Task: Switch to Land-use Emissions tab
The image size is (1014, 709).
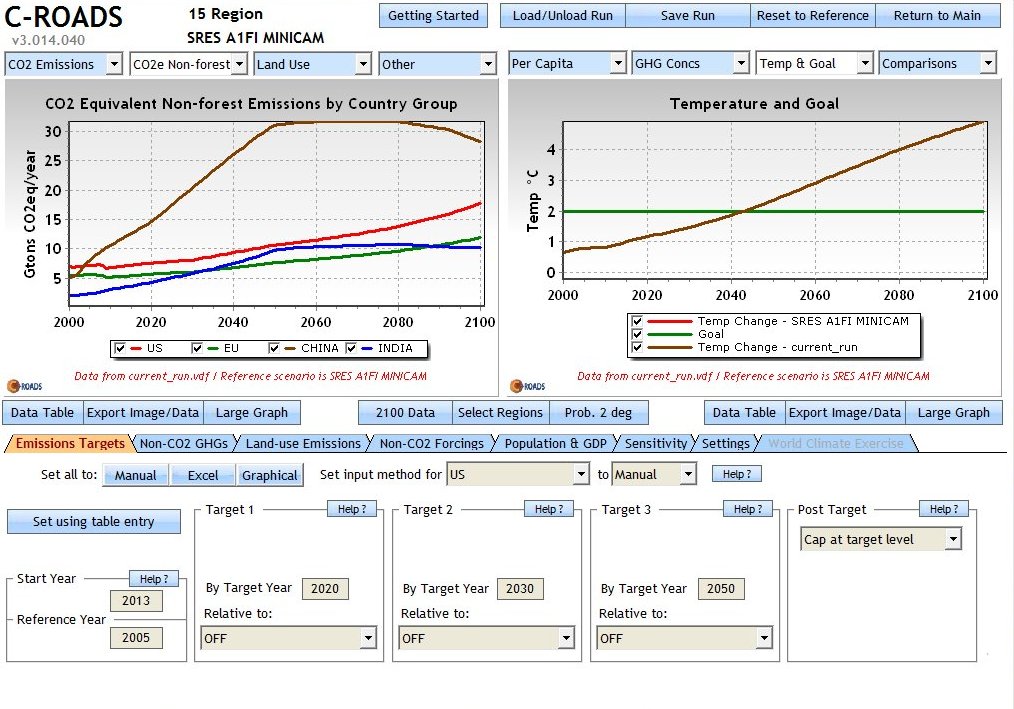Action: click(303, 443)
